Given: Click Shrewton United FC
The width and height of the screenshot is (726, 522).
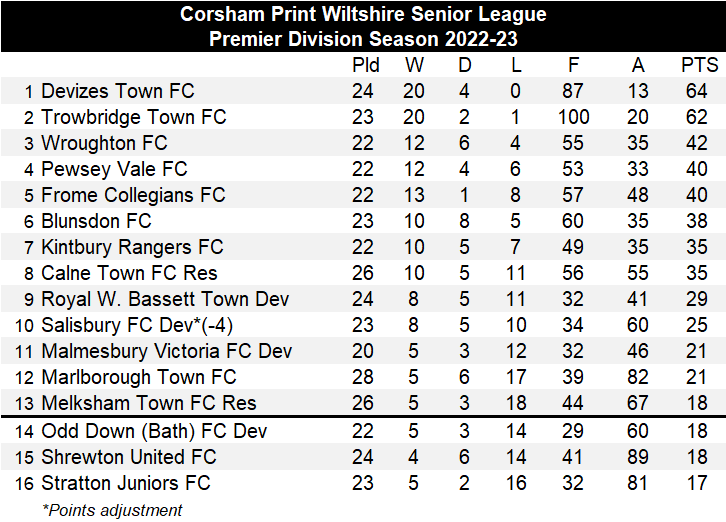Looking at the screenshot, I should click(129, 457).
